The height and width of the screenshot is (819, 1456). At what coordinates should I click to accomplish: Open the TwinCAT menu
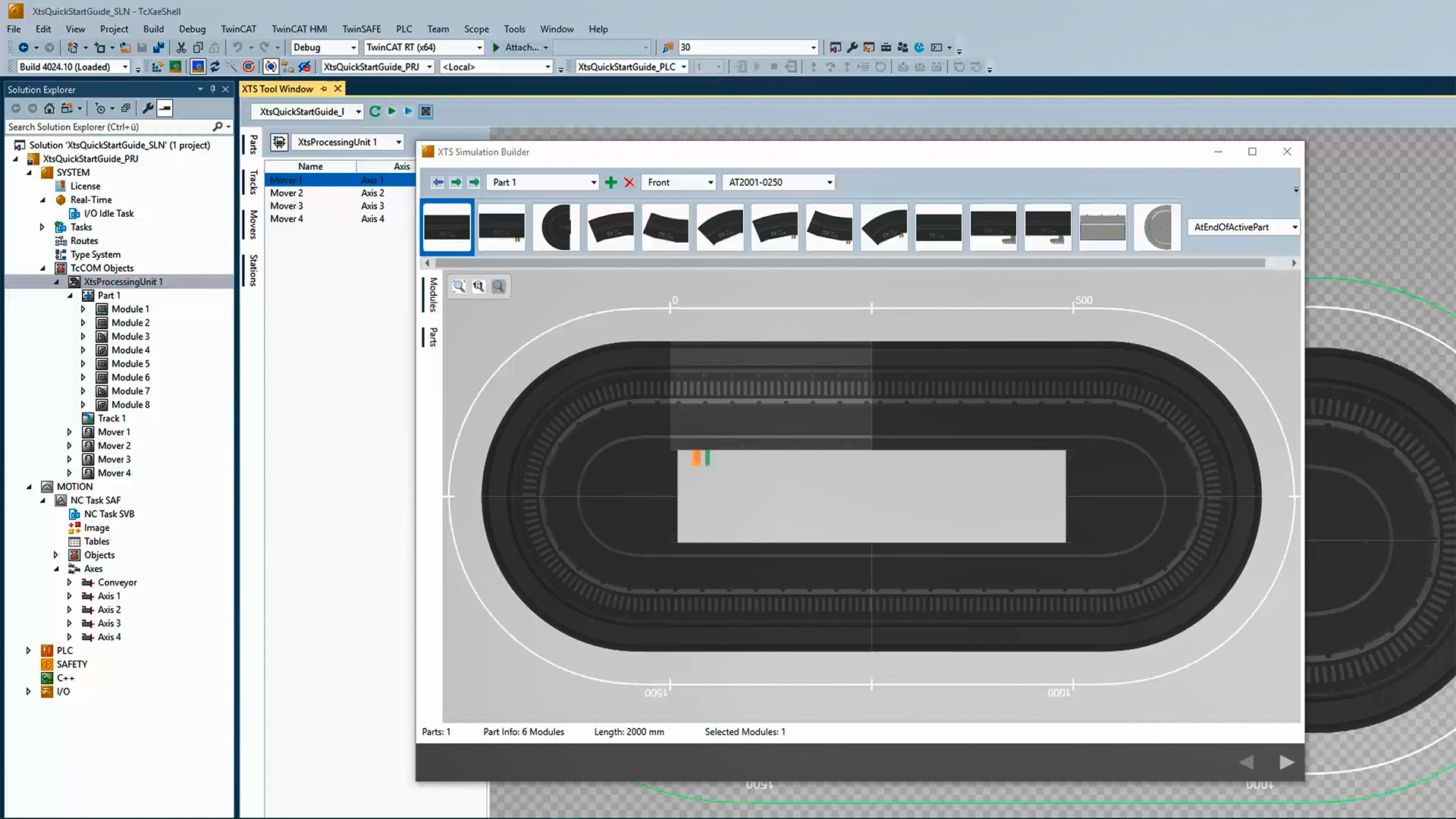pyautogui.click(x=238, y=29)
